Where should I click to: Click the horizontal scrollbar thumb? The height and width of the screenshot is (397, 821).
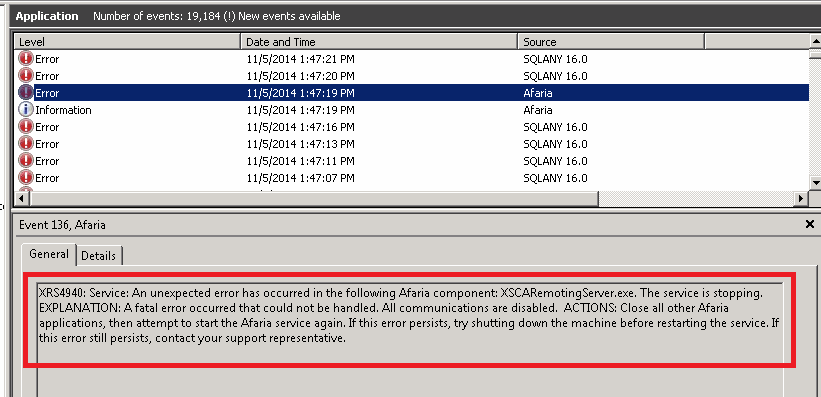tap(314, 199)
